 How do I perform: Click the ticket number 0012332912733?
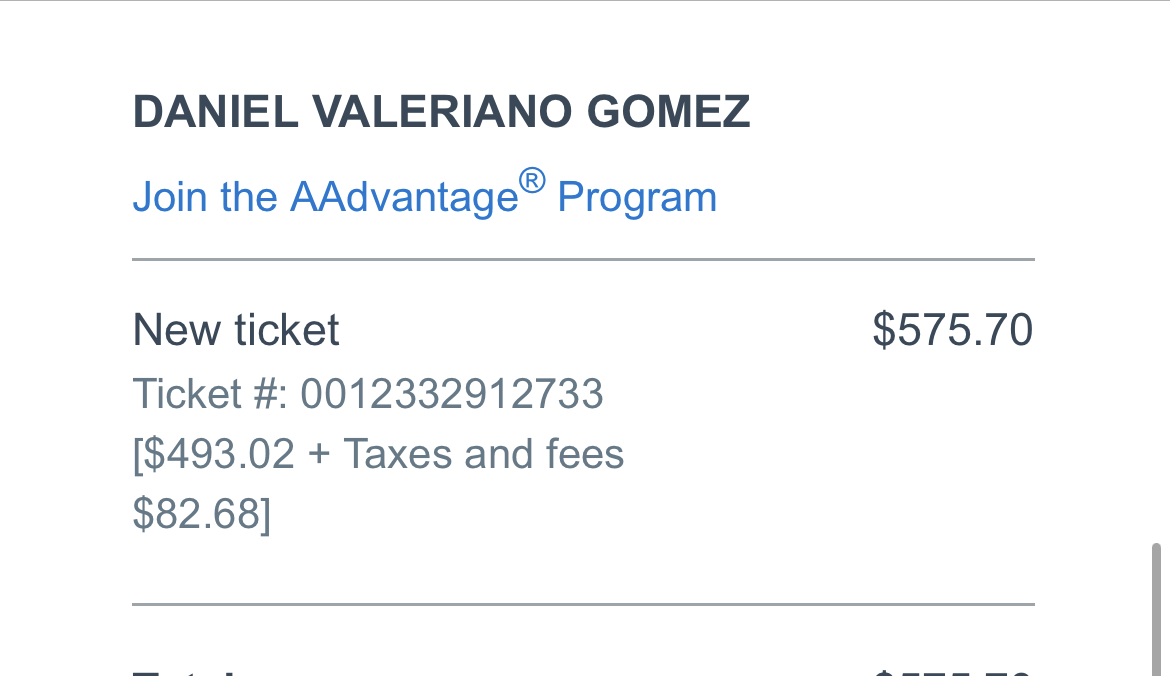(x=451, y=394)
